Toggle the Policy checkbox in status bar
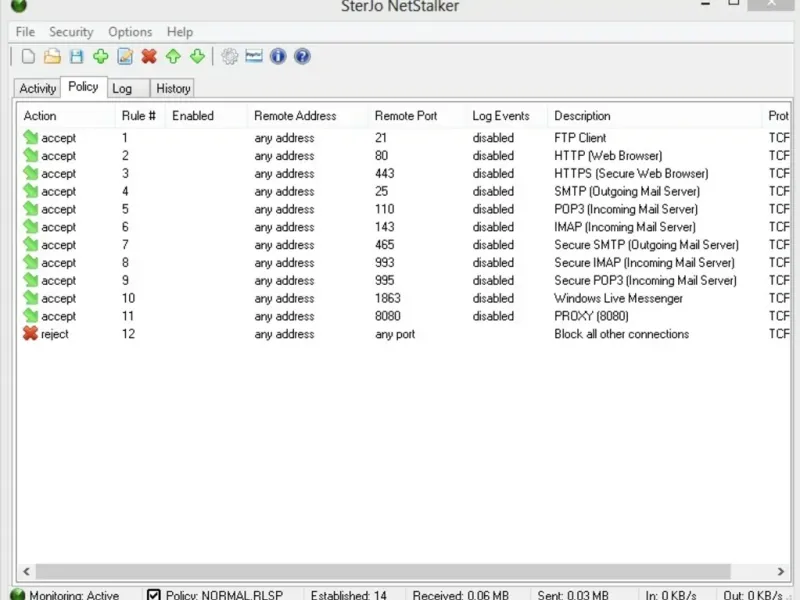 [154, 595]
